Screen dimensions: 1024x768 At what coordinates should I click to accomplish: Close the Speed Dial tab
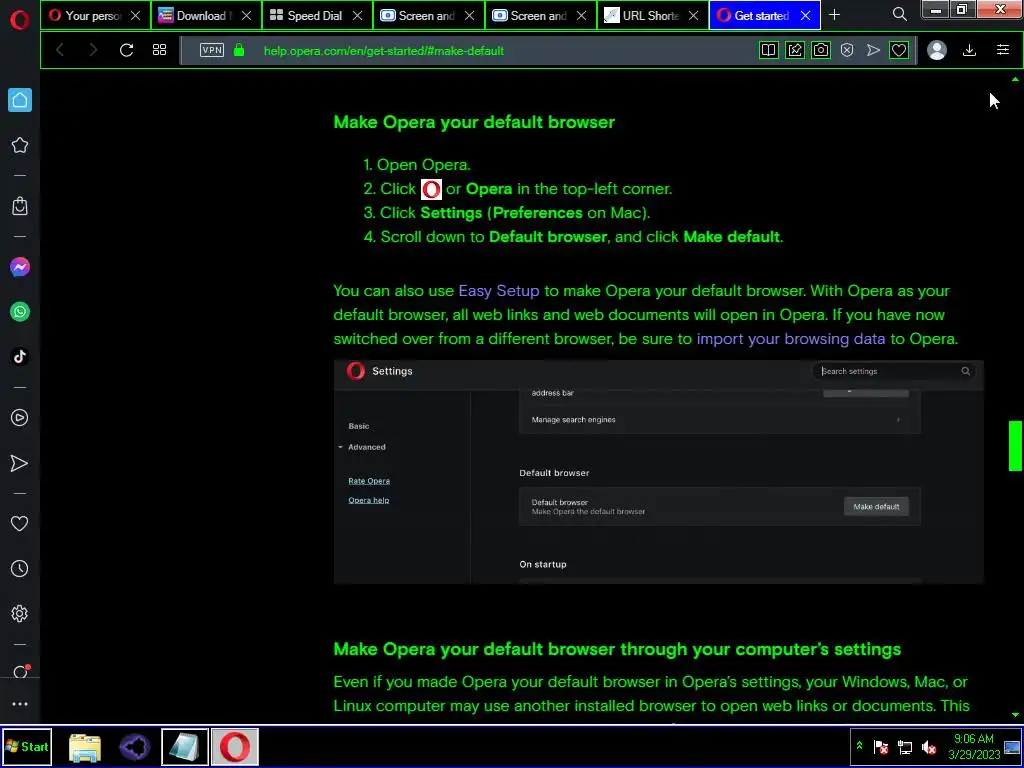pos(358,15)
